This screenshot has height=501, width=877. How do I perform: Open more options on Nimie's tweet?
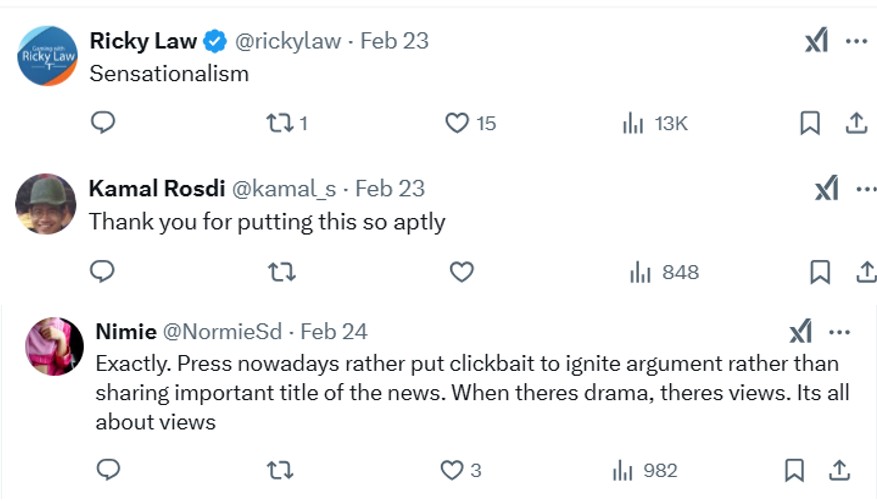pyautogui.click(x=840, y=332)
